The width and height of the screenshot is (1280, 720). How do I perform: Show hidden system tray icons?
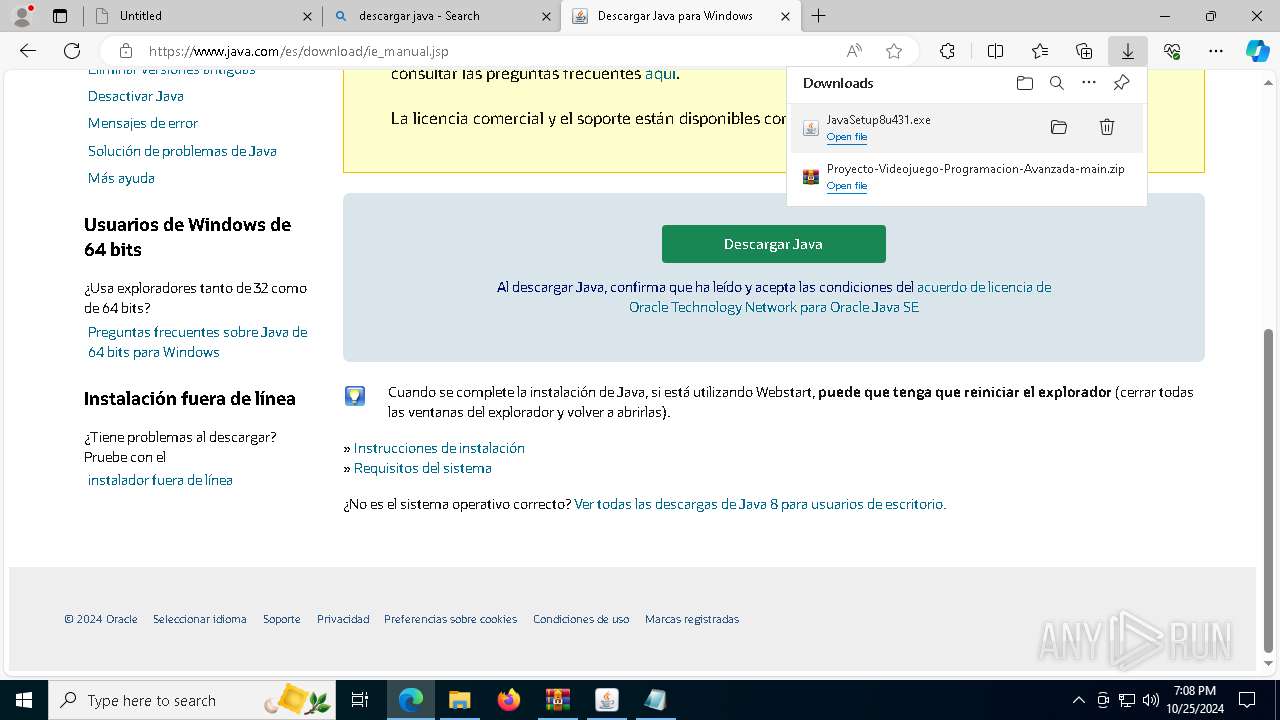(x=1078, y=700)
